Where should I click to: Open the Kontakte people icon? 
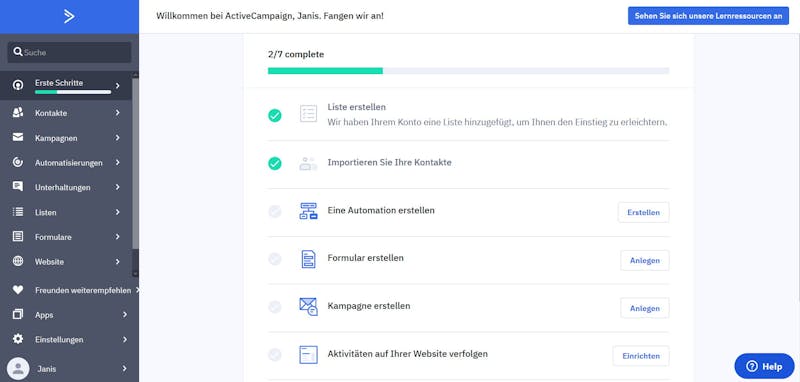[x=18, y=113]
